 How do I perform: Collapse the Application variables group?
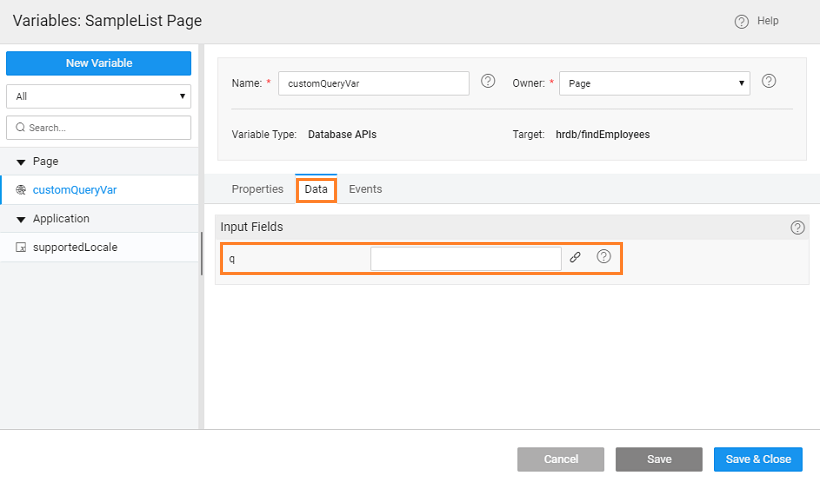[21, 219]
